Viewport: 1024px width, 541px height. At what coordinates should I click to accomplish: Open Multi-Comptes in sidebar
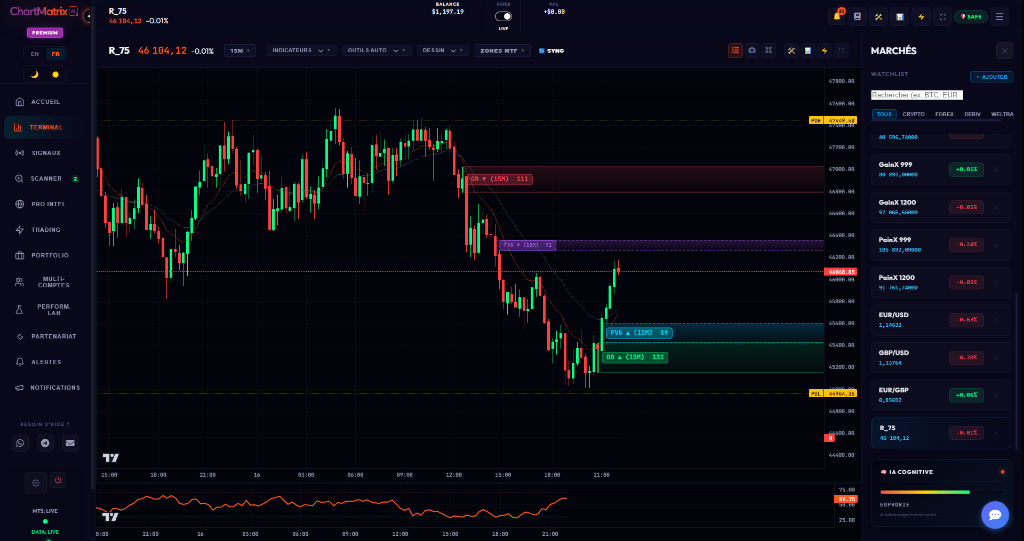click(x=46, y=282)
